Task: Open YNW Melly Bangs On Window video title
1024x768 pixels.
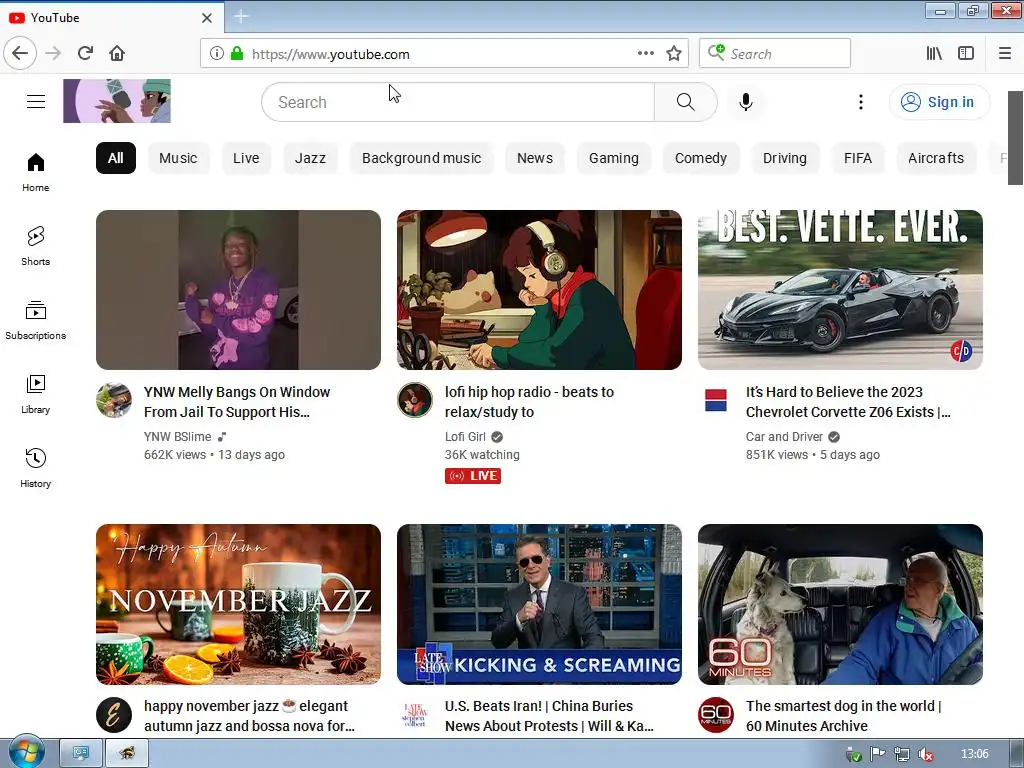Action: coord(237,402)
